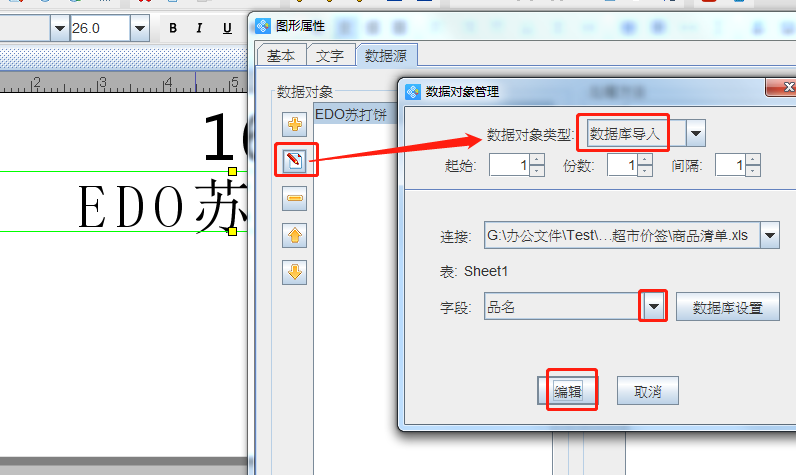Move data object down with arrow icon
The image size is (796, 475).
click(295, 272)
